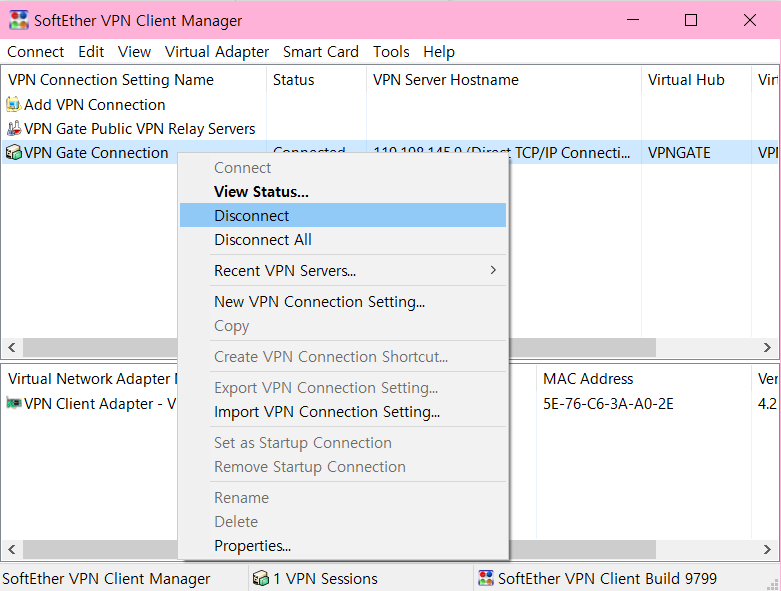
Task: Select VPN Gate Public VPN Relay Servers text
Action: click(x=139, y=128)
